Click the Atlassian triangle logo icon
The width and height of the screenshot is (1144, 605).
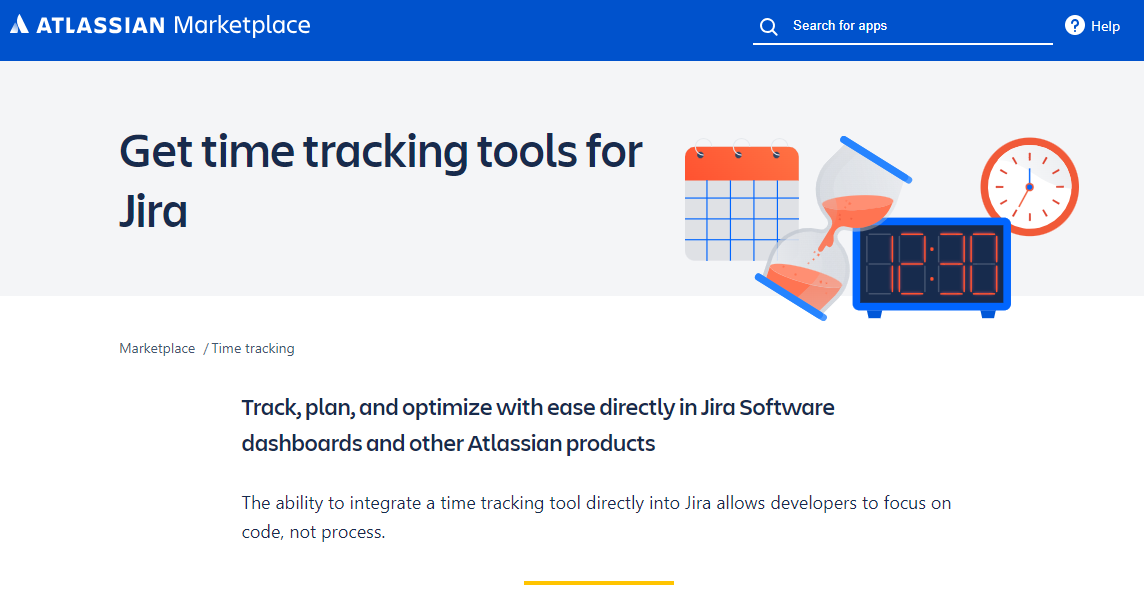(20, 25)
